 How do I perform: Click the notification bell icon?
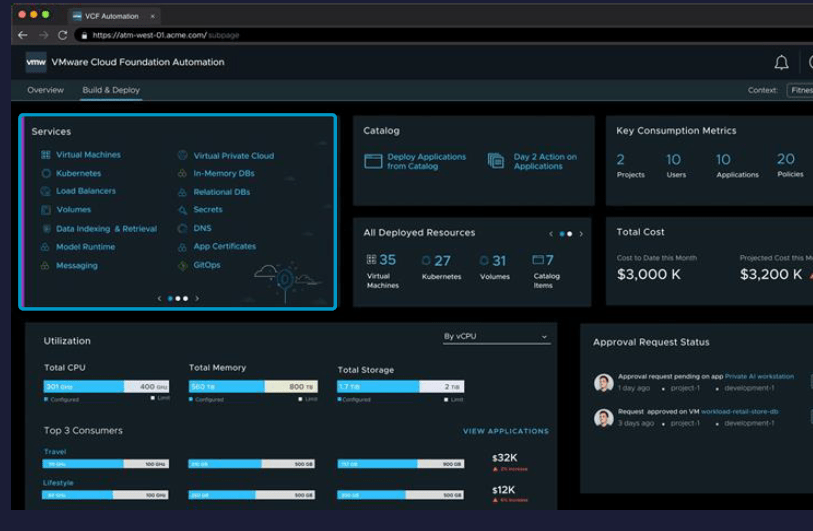pyautogui.click(x=781, y=62)
